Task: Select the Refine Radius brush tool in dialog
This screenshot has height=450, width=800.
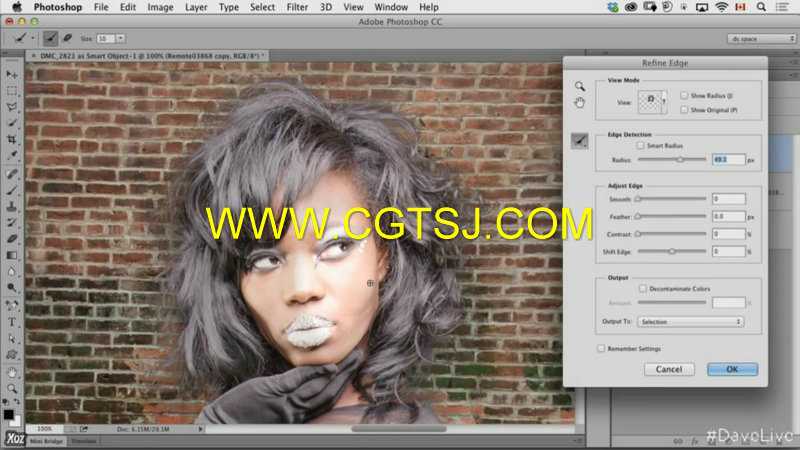Action: tap(580, 141)
